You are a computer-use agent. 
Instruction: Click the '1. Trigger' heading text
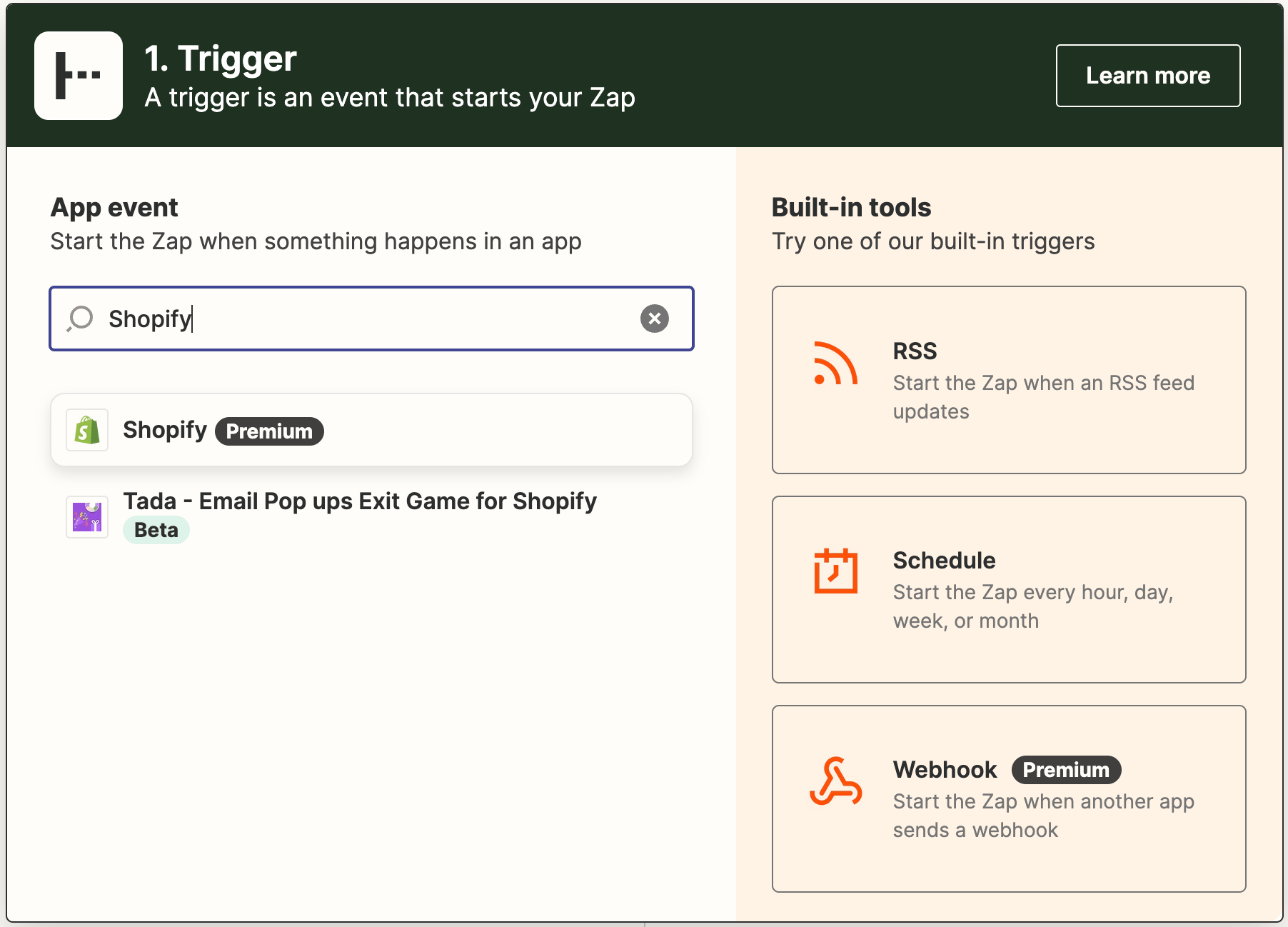click(221, 59)
